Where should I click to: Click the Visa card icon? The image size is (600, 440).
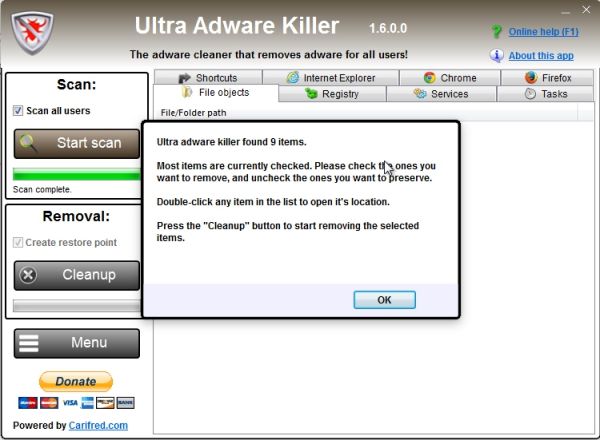tap(70, 403)
